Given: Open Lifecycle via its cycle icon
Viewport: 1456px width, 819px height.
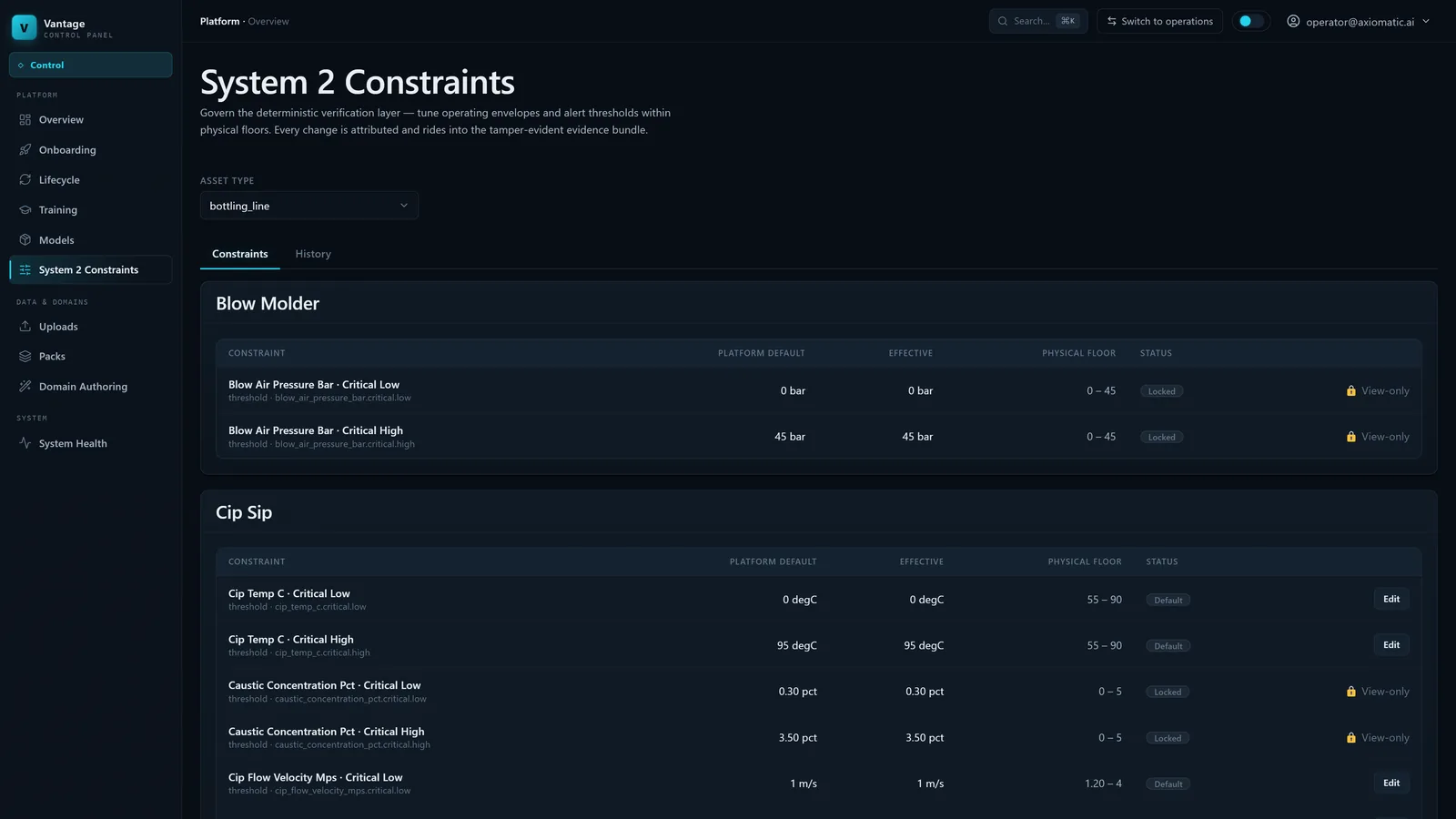Looking at the screenshot, I should (25, 180).
